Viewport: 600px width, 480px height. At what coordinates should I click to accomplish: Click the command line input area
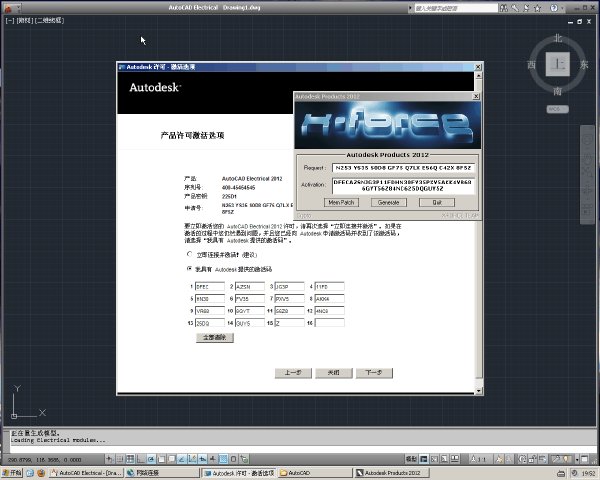[302, 449]
